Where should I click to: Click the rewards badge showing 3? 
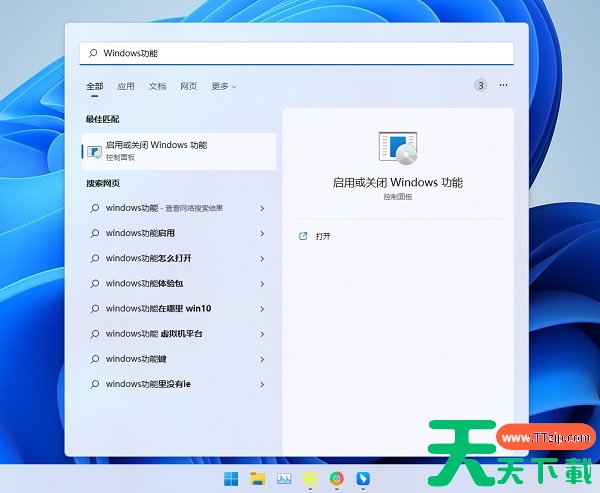click(481, 85)
